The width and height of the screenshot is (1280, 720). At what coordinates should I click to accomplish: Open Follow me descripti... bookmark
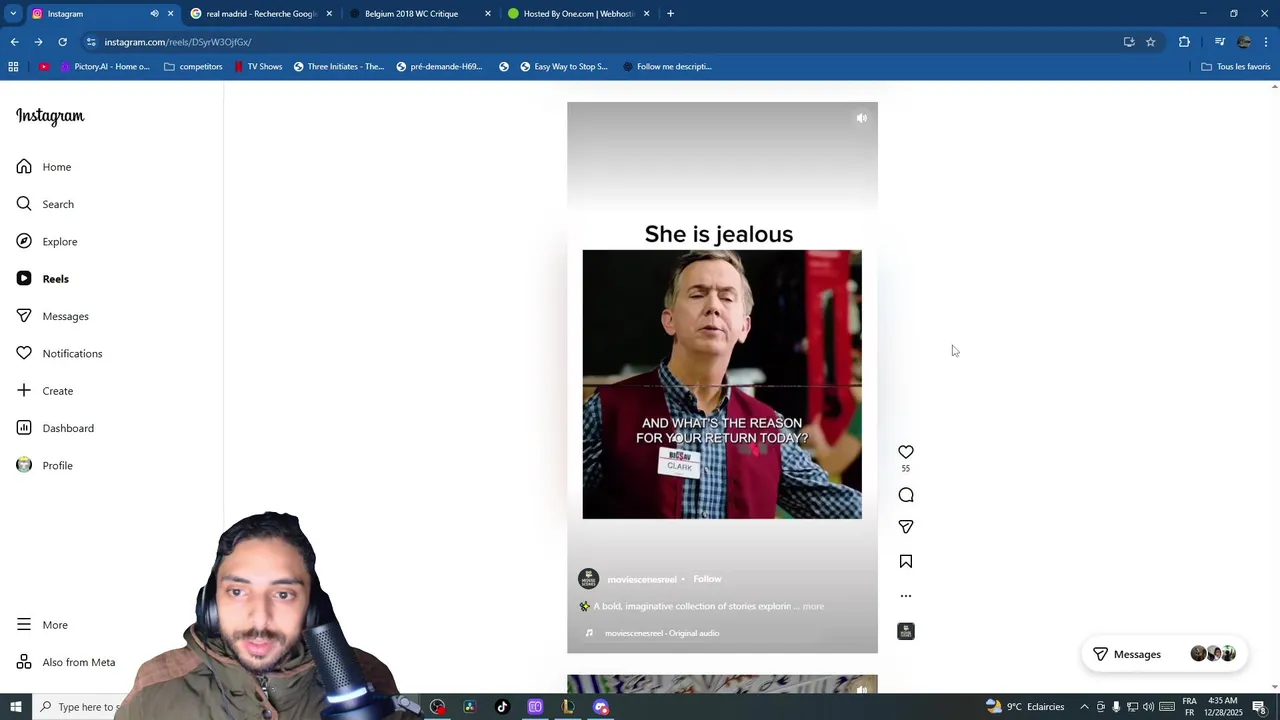point(666,67)
